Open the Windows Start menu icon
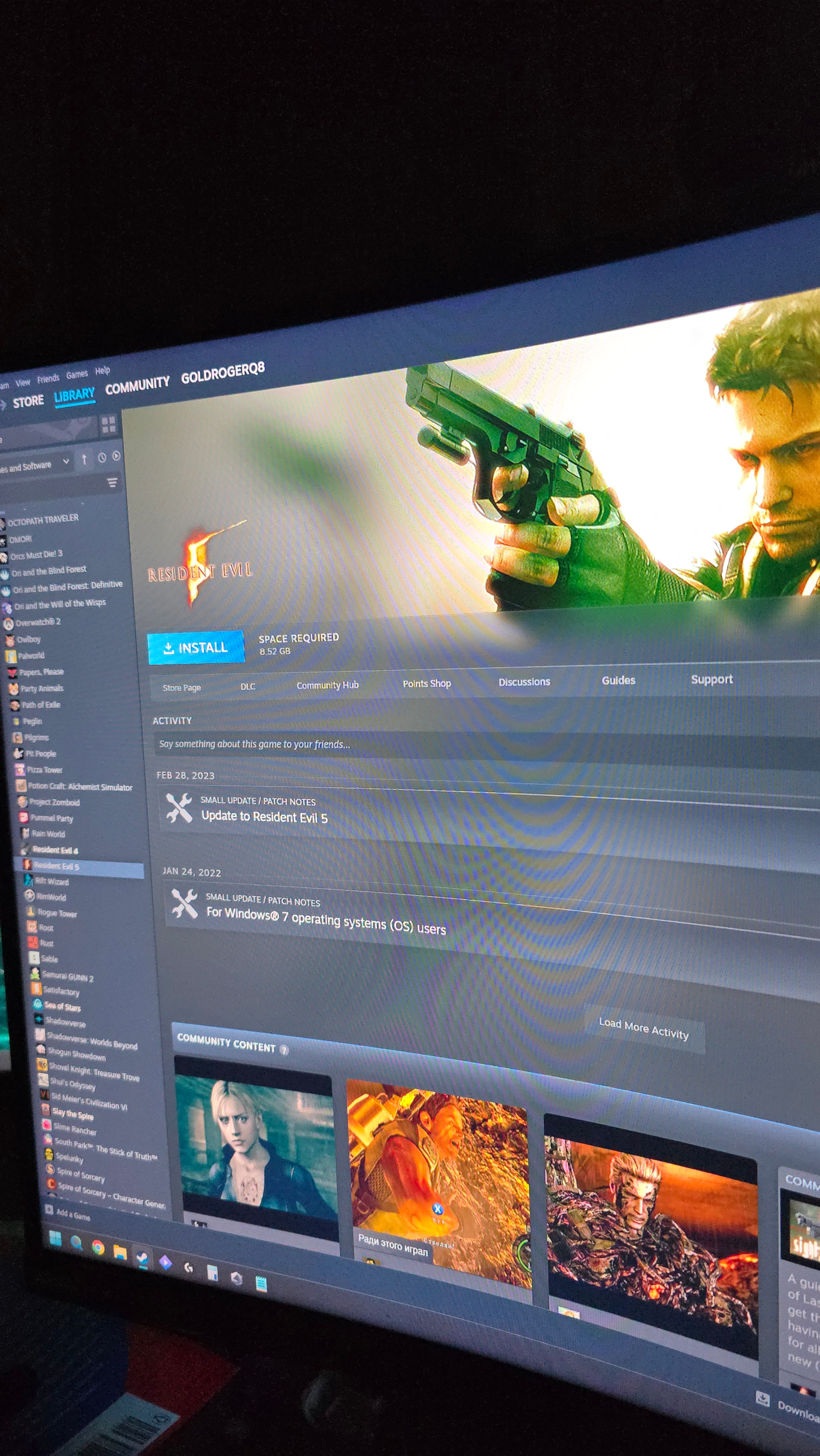 pos(55,1238)
